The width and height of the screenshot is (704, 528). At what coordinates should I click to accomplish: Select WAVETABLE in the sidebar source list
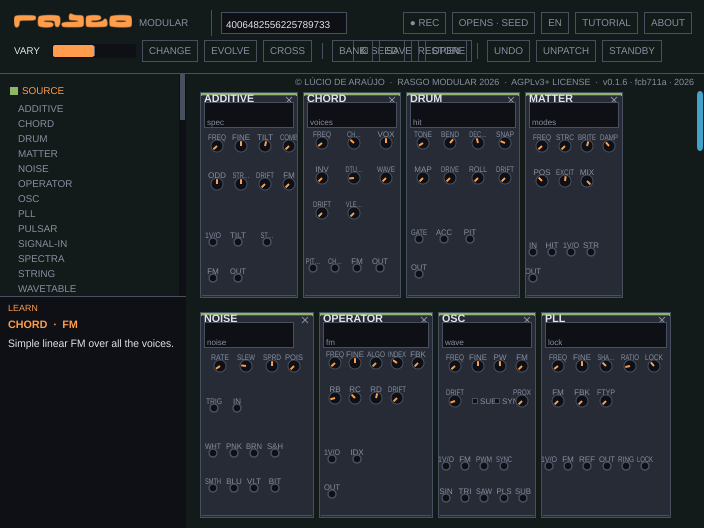[47, 289]
